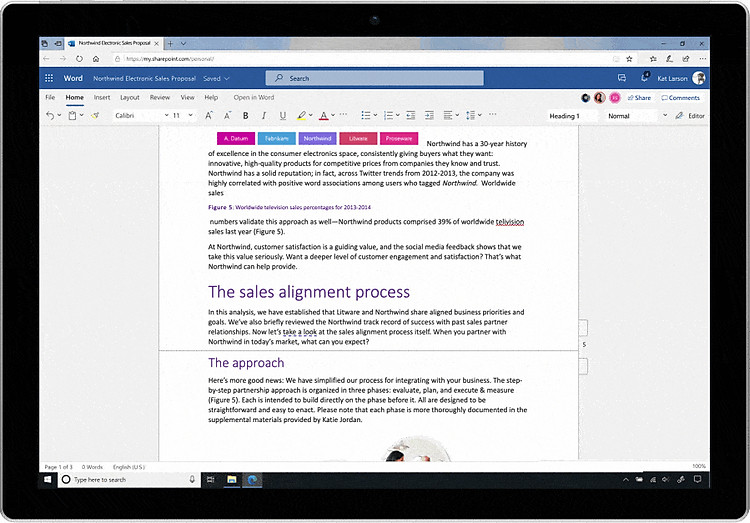Toggle Italic text formatting
Viewport: 750px width, 523px height.
click(x=264, y=115)
